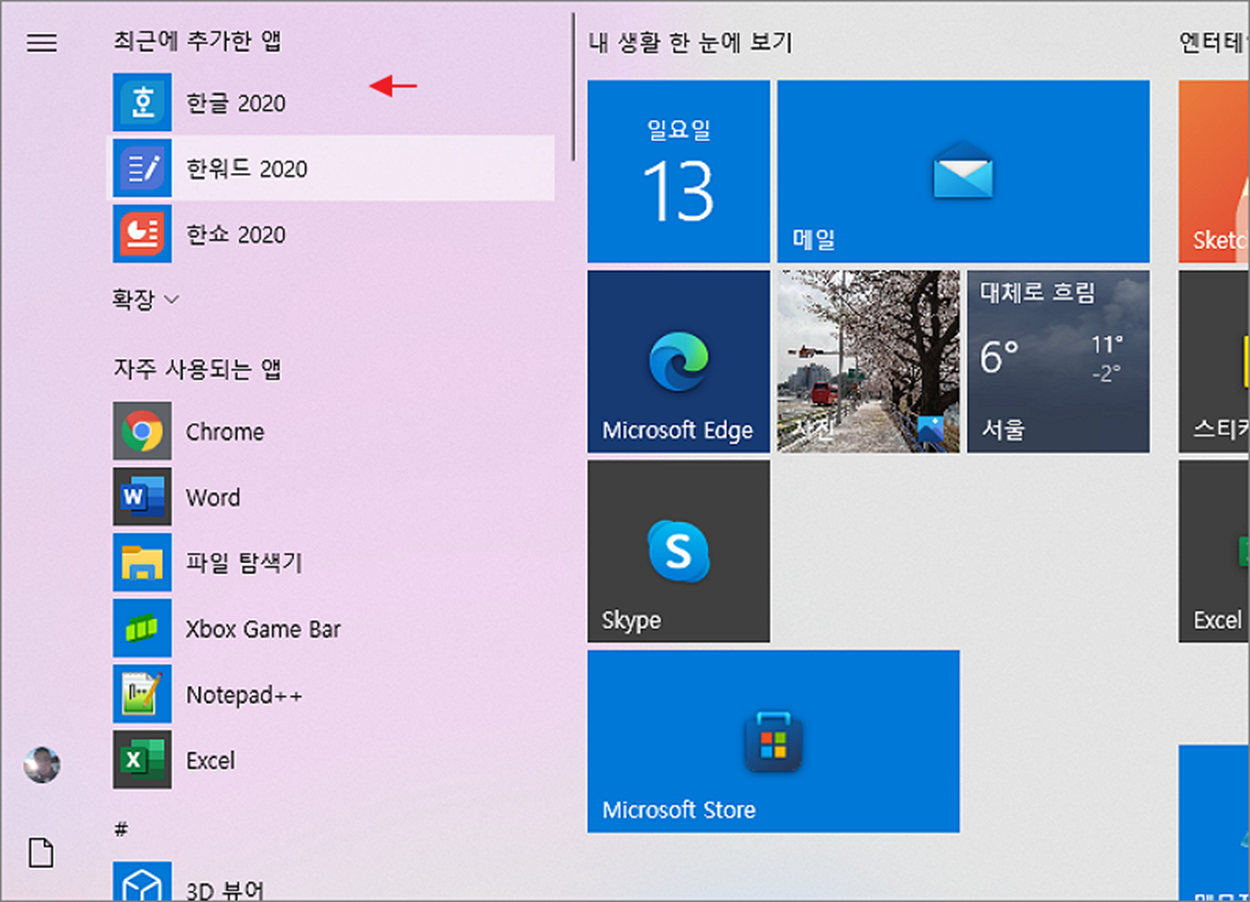Open Xbox Game Bar icon
The height and width of the screenshot is (902, 1250).
(142, 629)
